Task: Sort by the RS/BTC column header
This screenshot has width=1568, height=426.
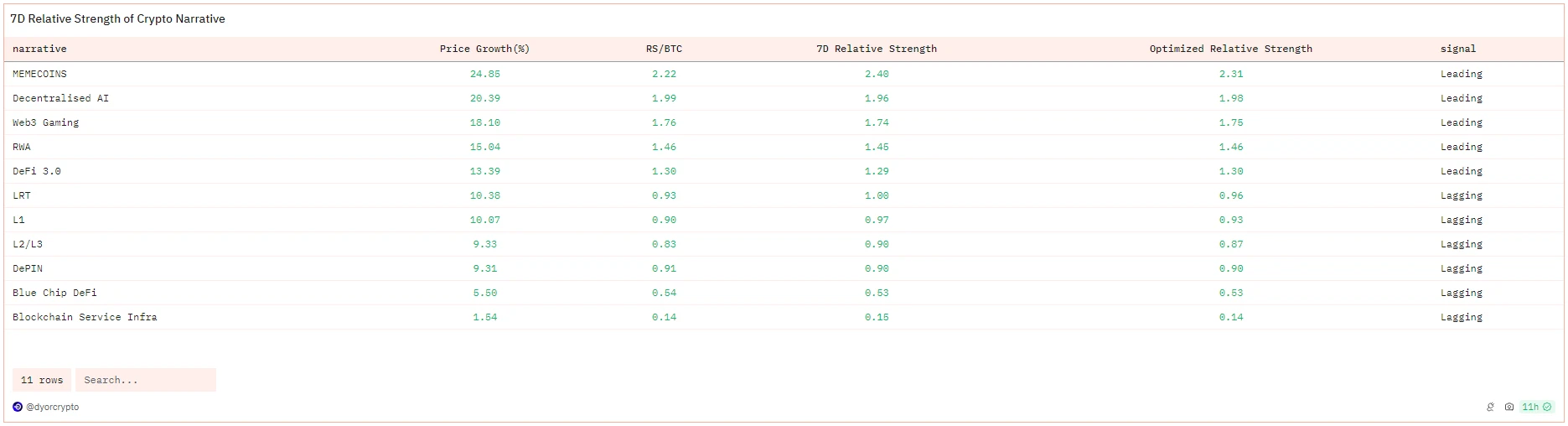Action: click(x=664, y=49)
